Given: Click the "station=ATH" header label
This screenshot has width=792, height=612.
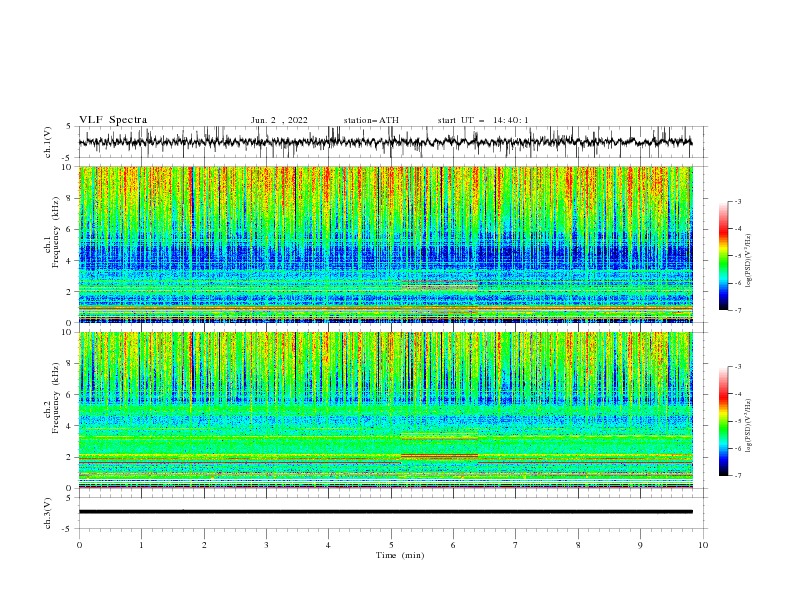Looking at the screenshot, I should tap(371, 120).
